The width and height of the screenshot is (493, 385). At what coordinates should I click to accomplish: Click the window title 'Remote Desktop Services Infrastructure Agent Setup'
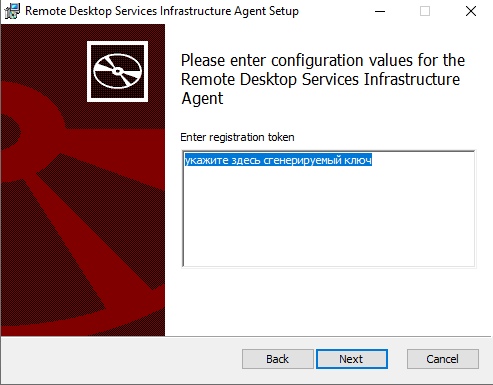tap(162, 11)
